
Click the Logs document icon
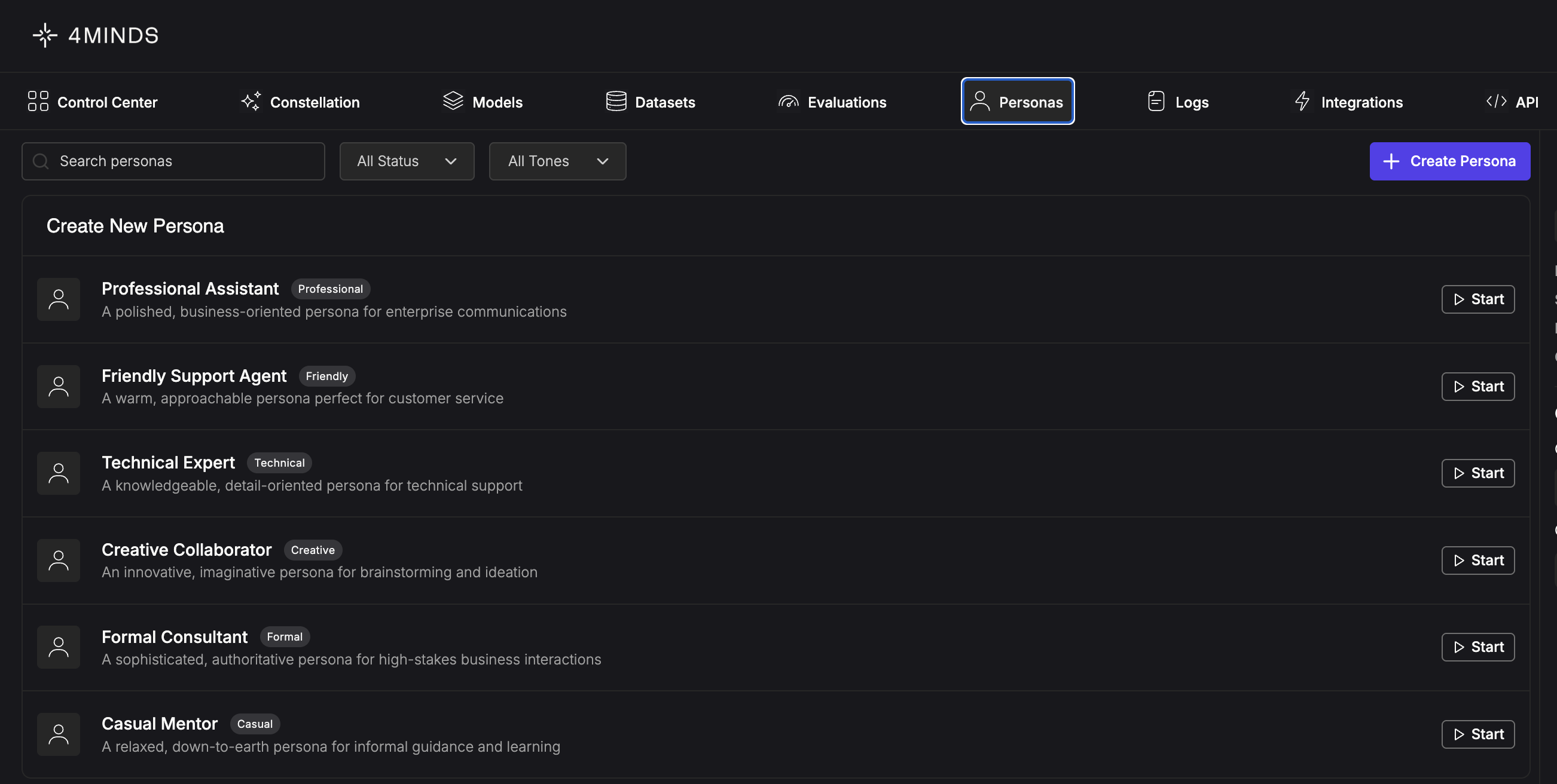click(1156, 101)
